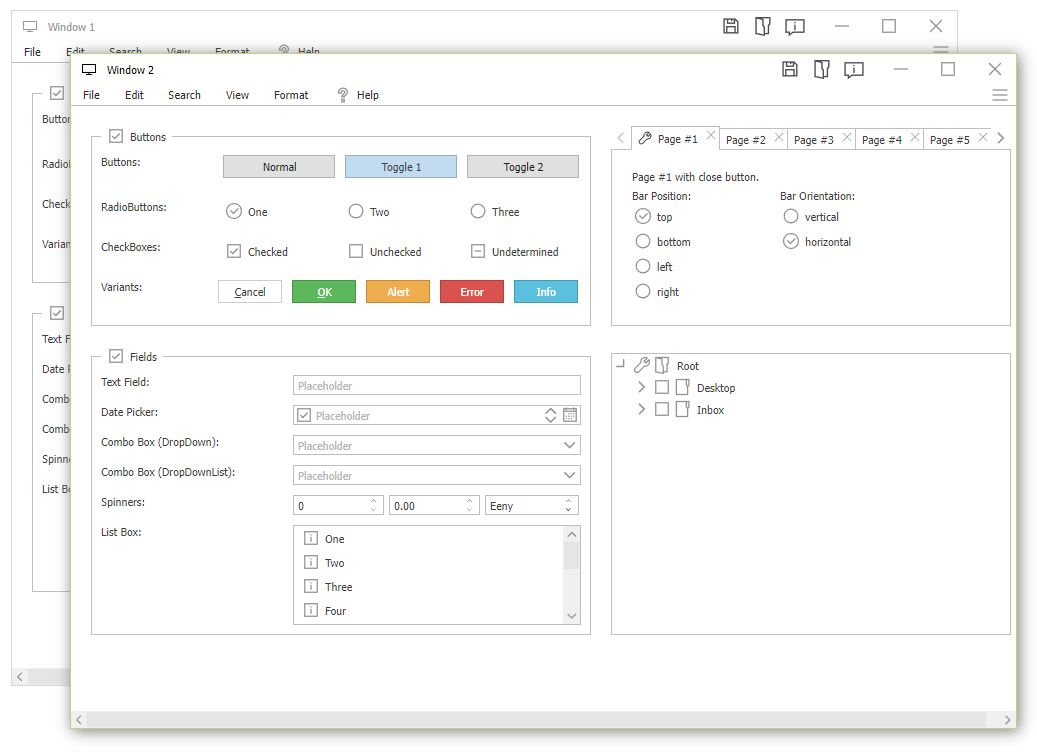This screenshot has height=754, width=1037.
Task: Click Window 2 horizontal scrollbar track
Action: (x=536, y=720)
